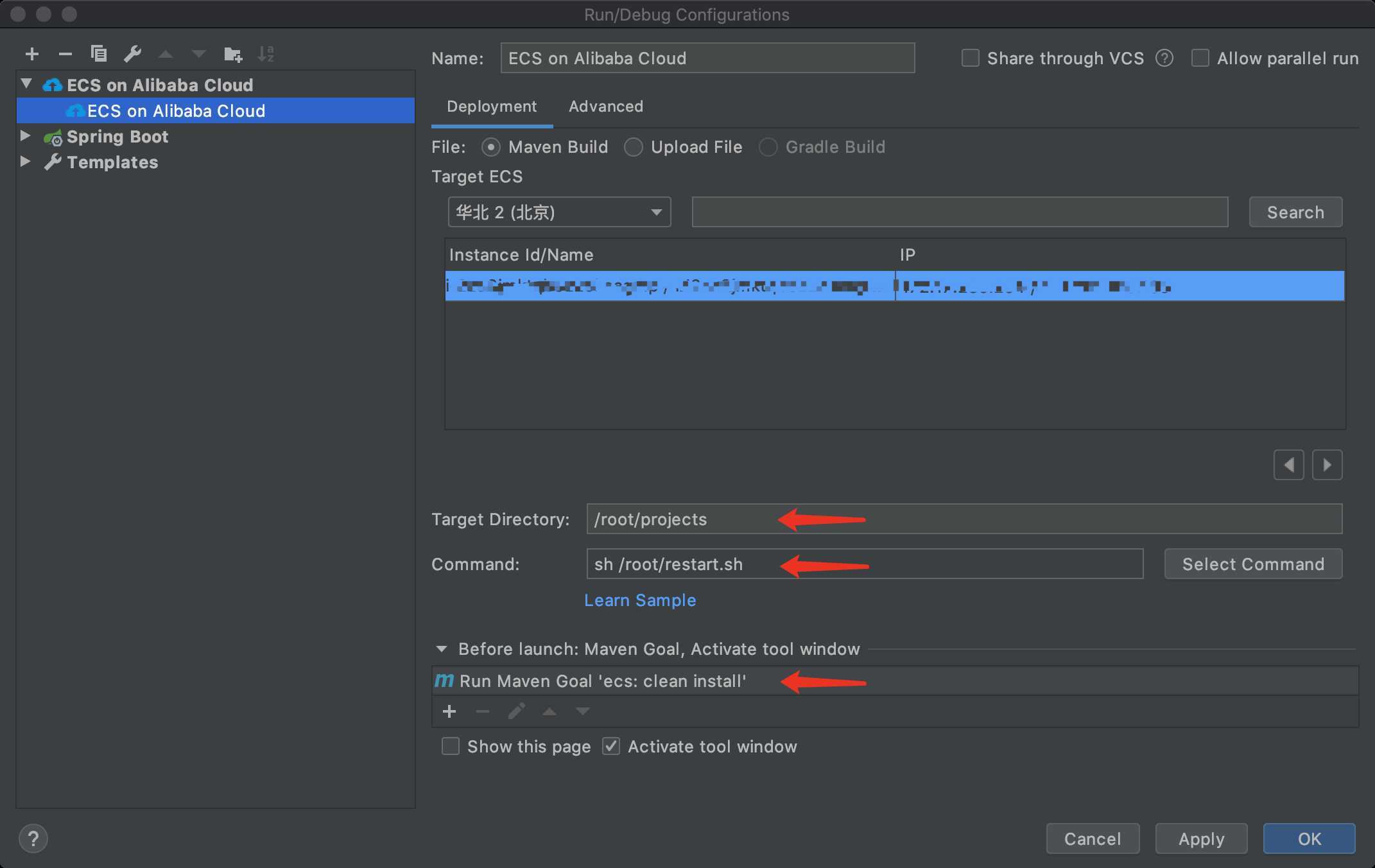1375x868 pixels.
Task: Switch to the Advanced tab
Action: pyautogui.click(x=606, y=107)
